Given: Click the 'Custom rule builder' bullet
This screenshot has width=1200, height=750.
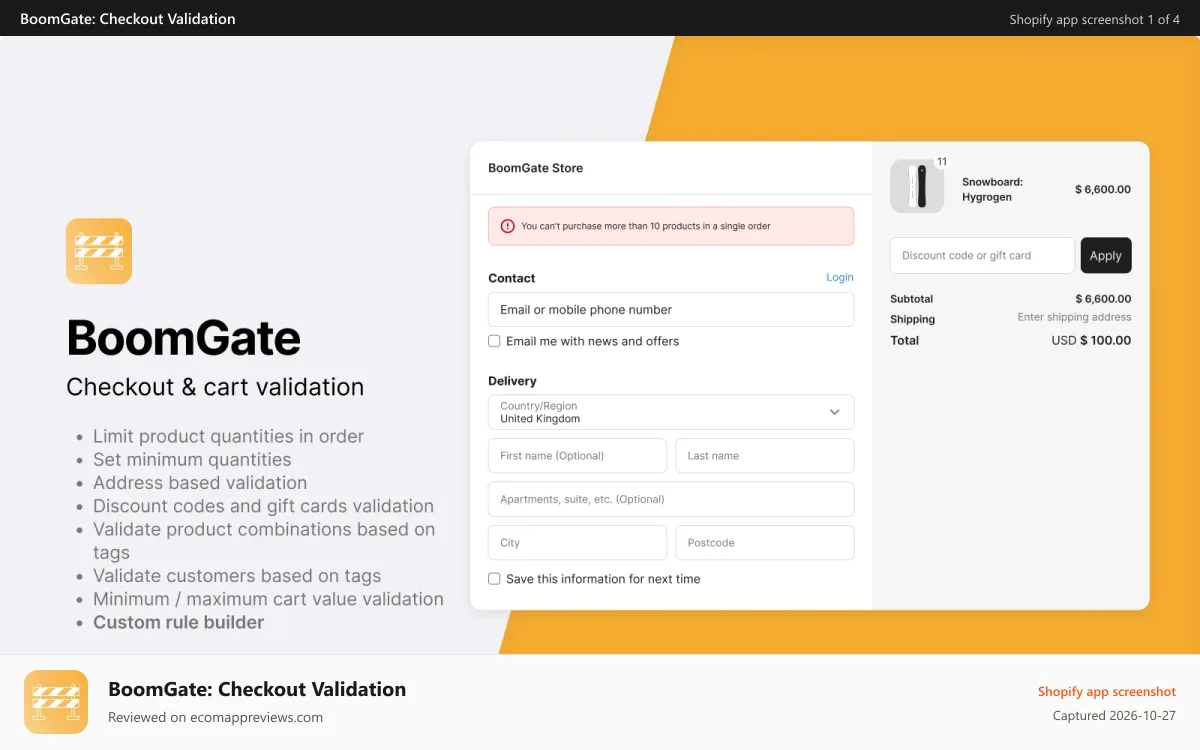Looking at the screenshot, I should tap(178, 622).
